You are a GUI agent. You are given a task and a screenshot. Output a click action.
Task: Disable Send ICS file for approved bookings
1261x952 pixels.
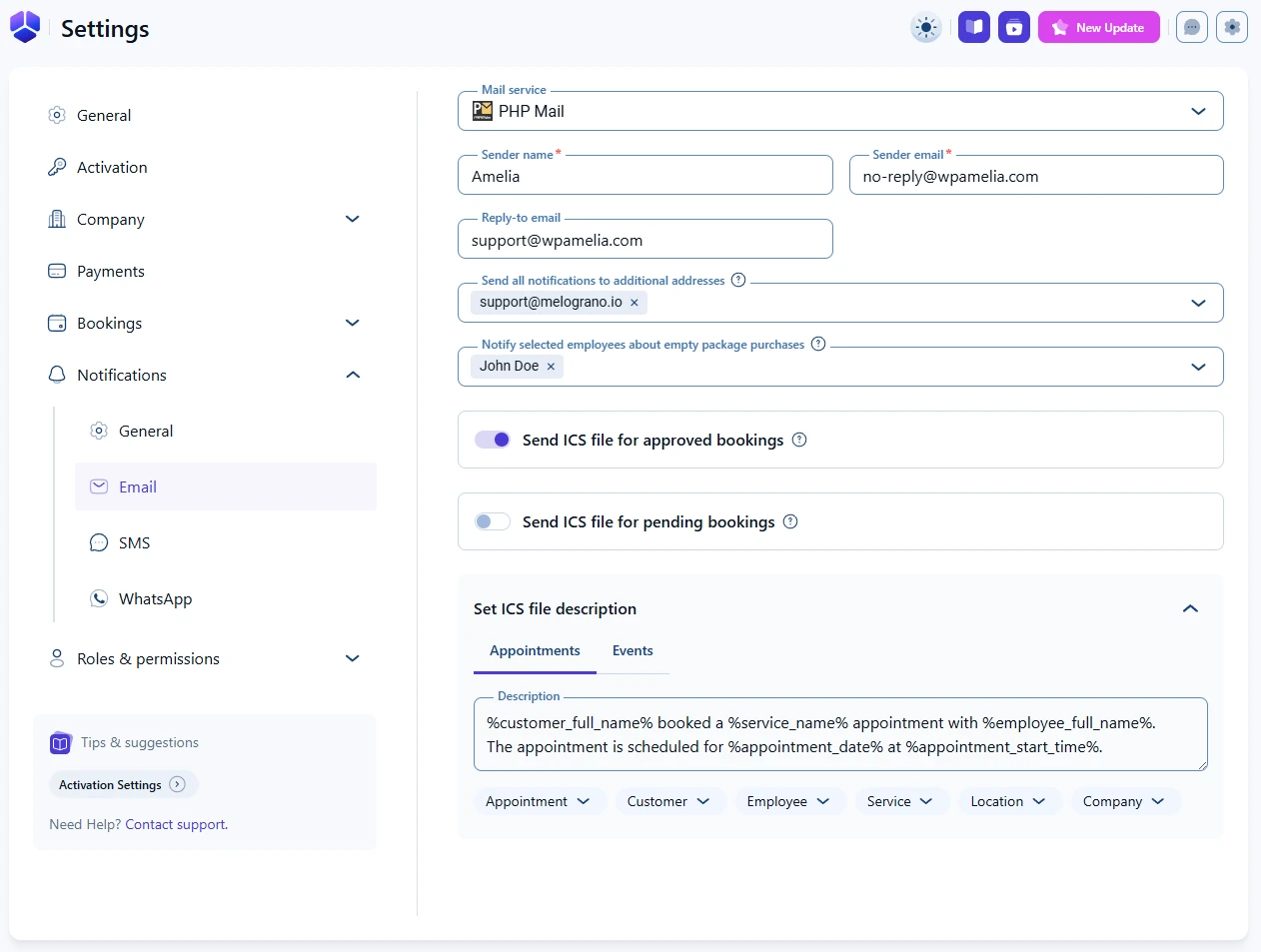[x=493, y=441]
